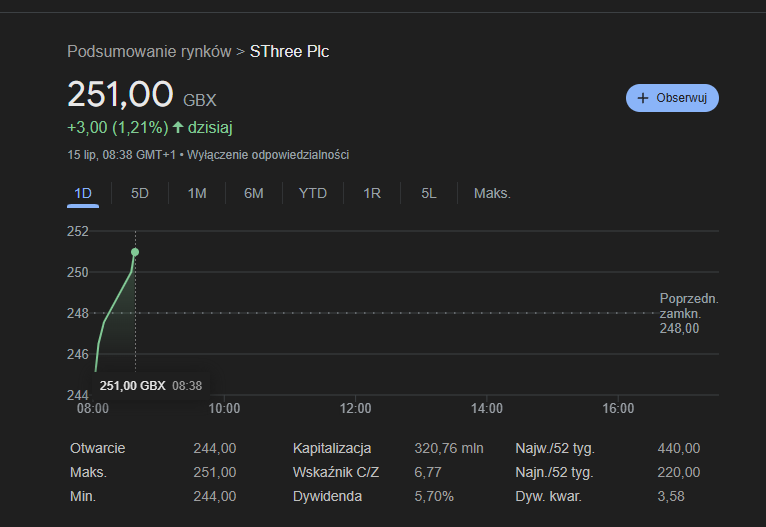Click the Otwarcie value 244,00

(x=214, y=448)
